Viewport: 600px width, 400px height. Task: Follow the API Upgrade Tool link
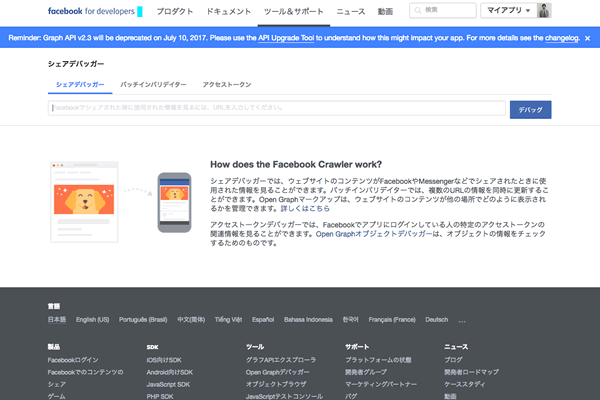point(286,38)
